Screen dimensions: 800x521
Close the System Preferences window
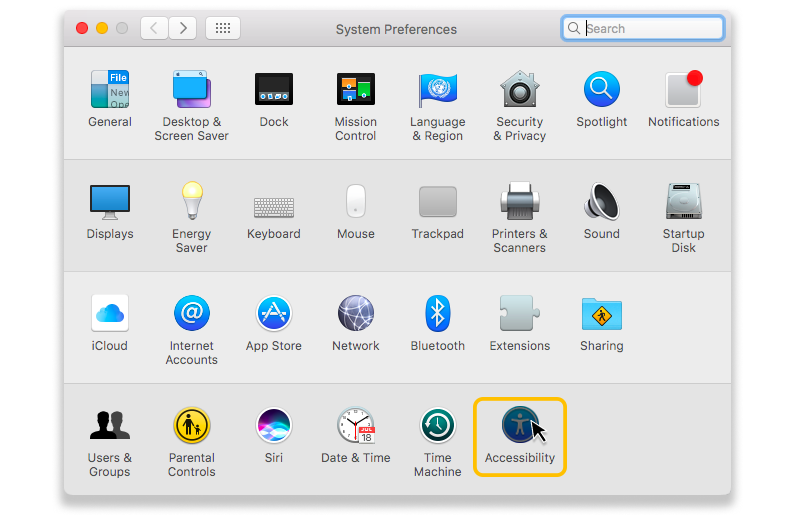[82, 28]
